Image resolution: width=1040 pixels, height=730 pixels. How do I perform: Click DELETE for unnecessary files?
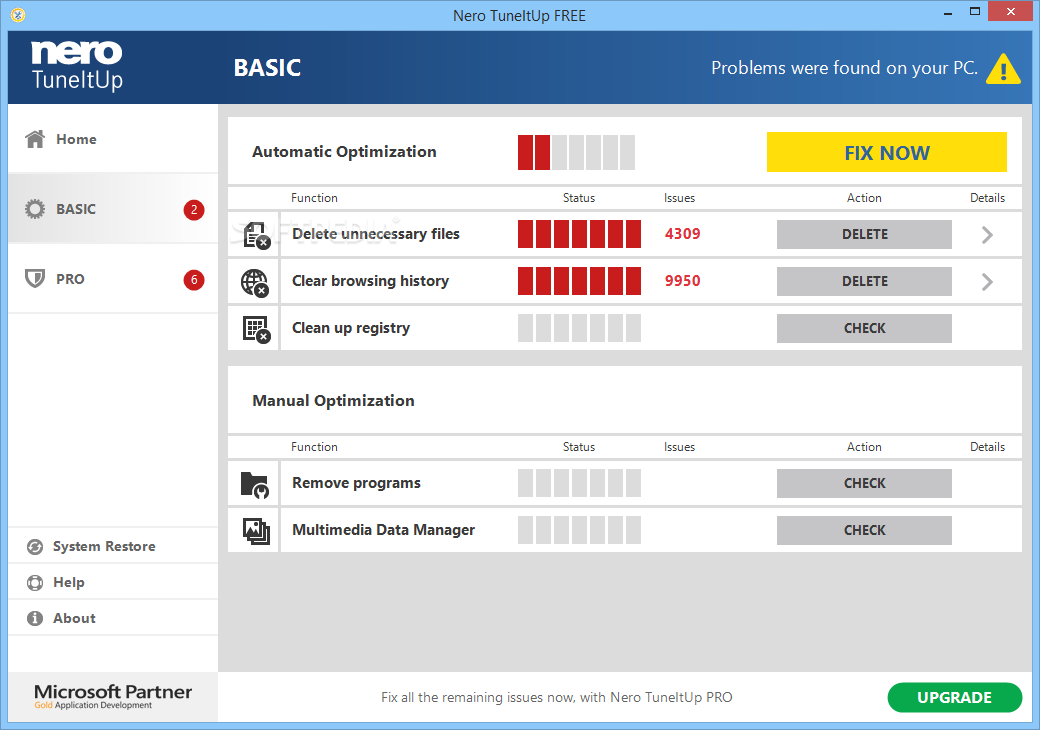(x=864, y=235)
